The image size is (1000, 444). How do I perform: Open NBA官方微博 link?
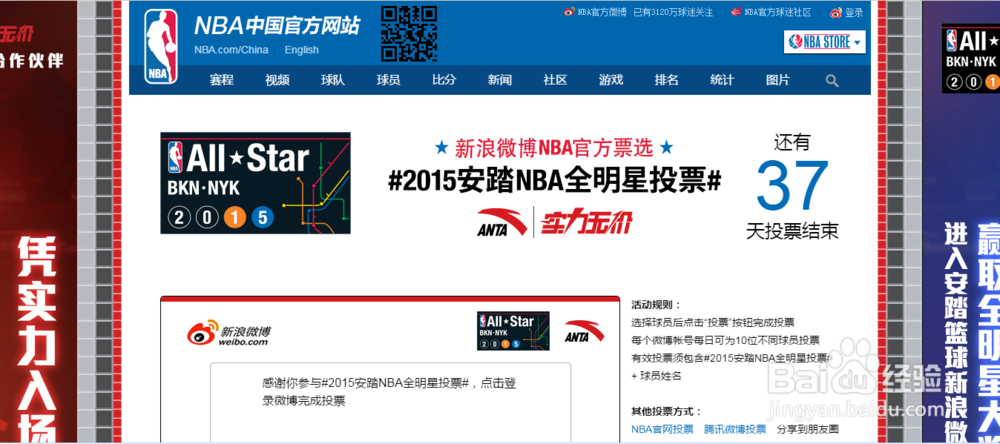click(601, 12)
